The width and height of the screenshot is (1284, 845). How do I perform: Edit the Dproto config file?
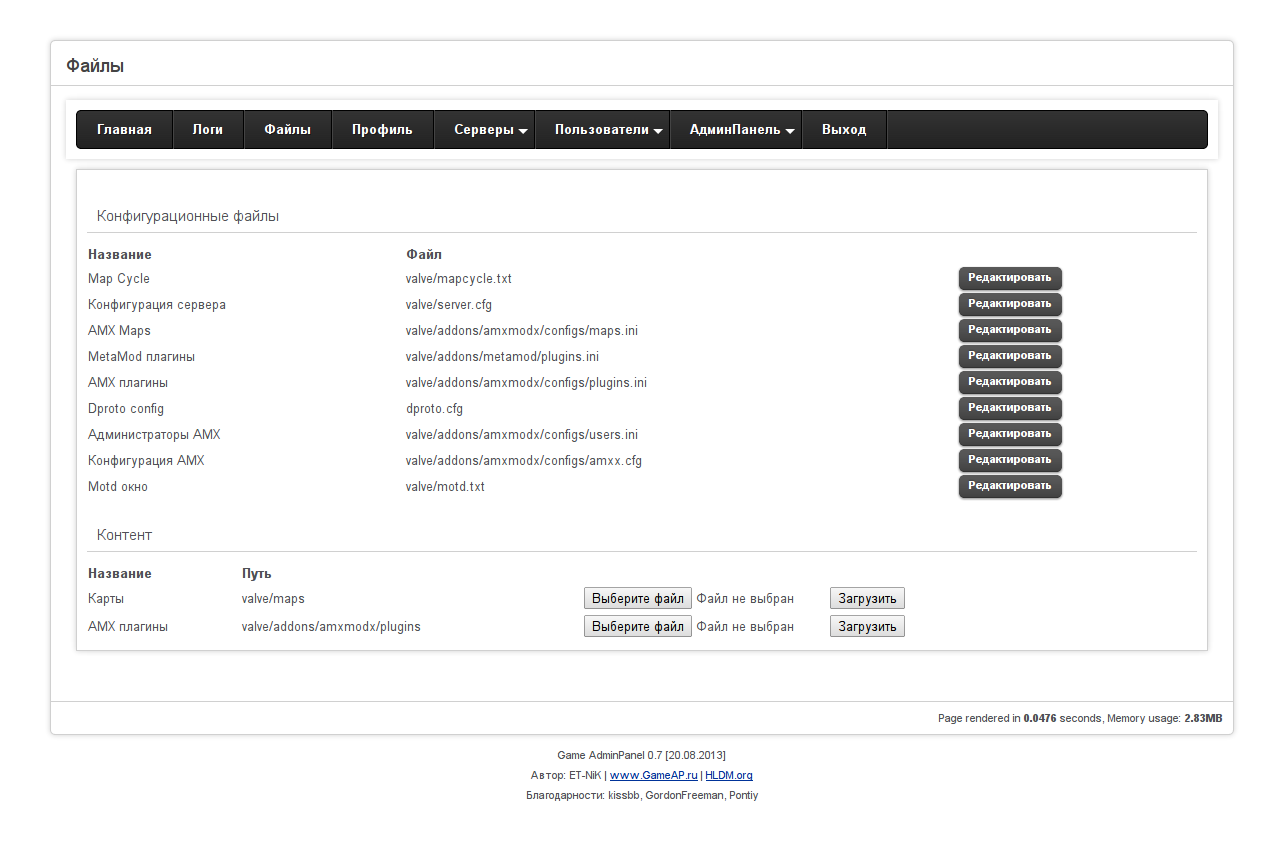coord(1009,408)
